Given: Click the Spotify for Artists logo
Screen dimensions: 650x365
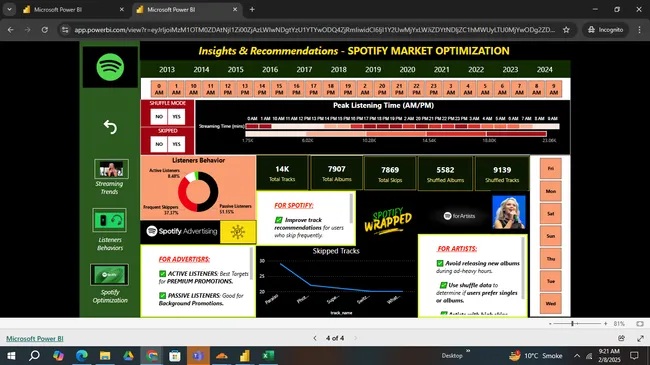Looking at the screenshot, I should pos(459,216).
